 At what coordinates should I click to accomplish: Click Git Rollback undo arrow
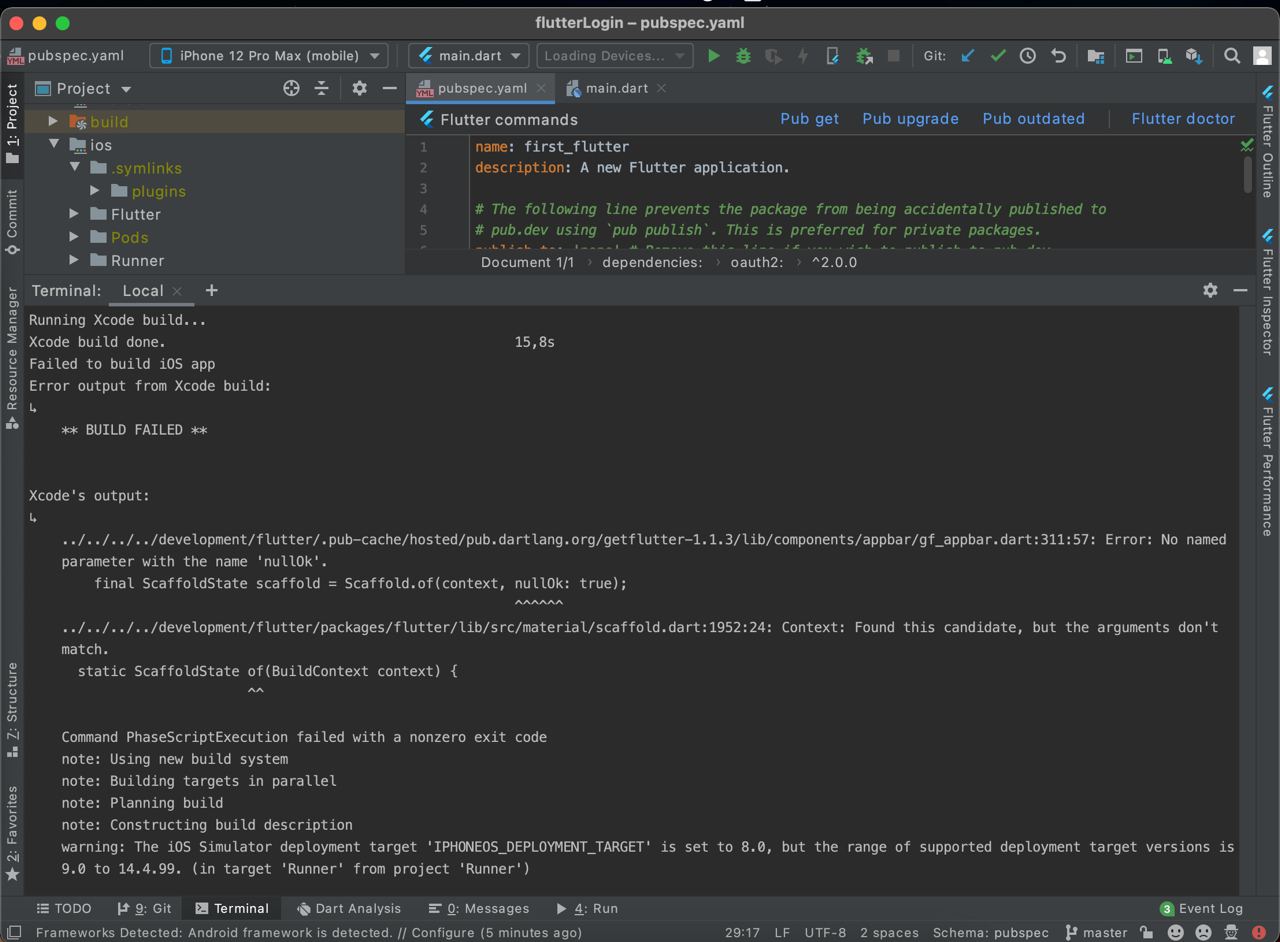coord(1058,56)
